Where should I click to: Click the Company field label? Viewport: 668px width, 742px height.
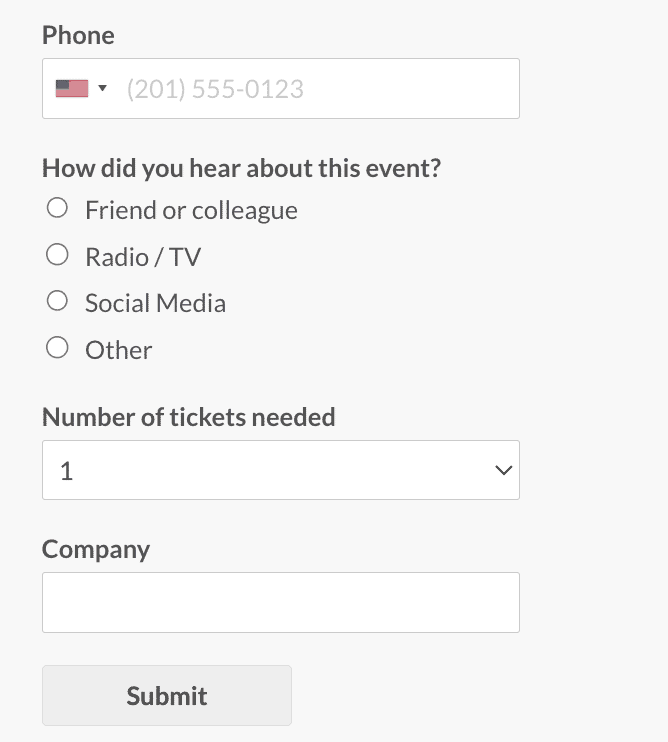(x=96, y=549)
